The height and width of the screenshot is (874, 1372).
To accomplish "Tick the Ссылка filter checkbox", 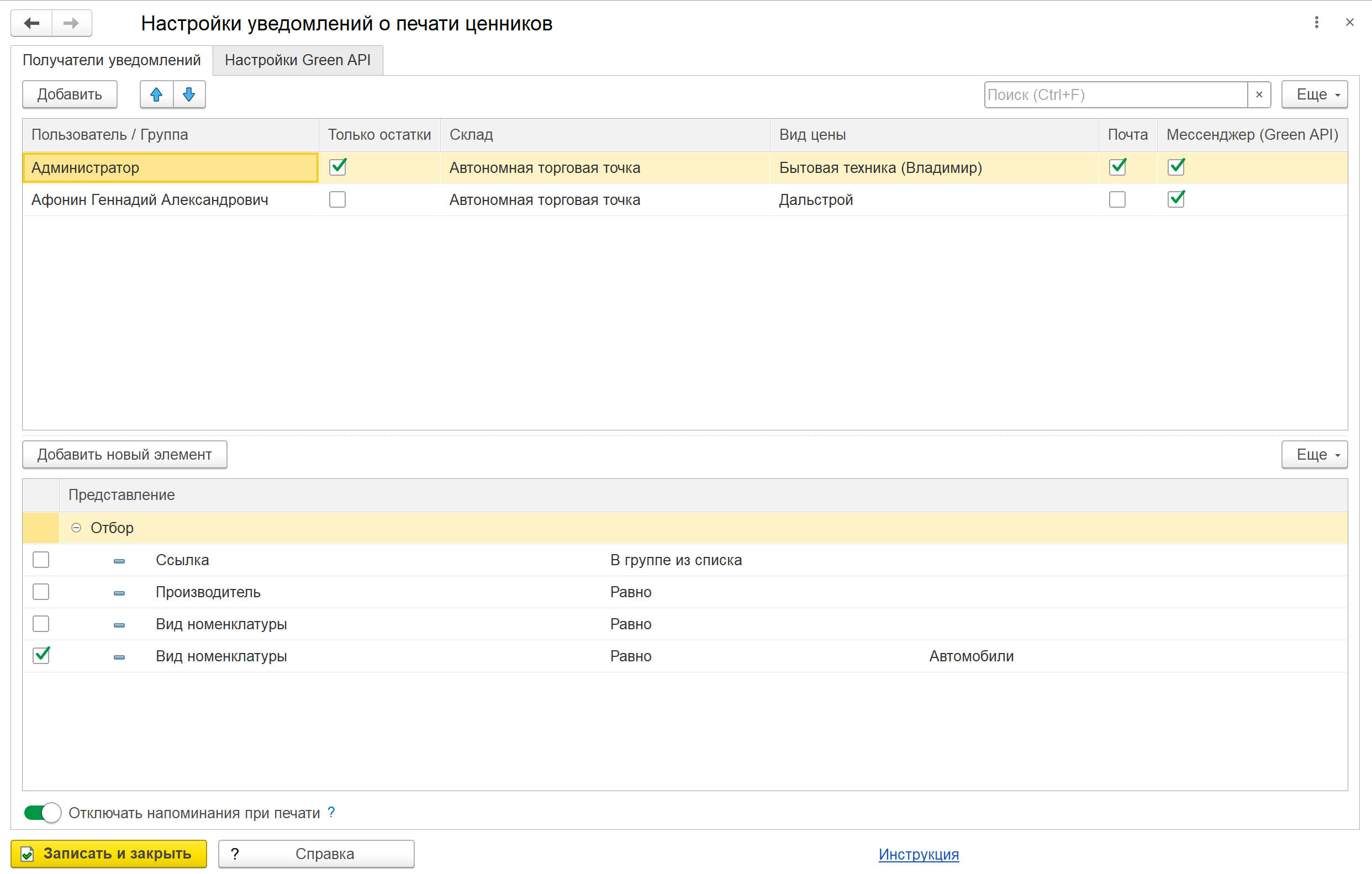I will (x=41, y=560).
